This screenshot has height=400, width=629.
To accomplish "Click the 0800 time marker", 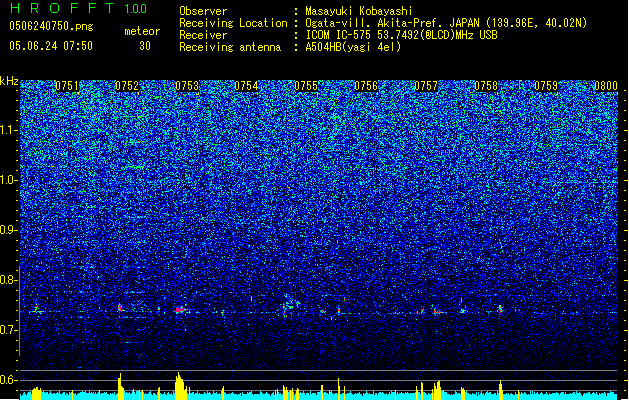I will pos(606,86).
